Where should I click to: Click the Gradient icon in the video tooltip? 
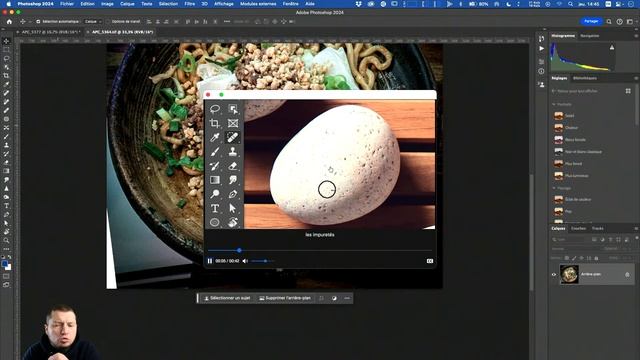[215, 180]
